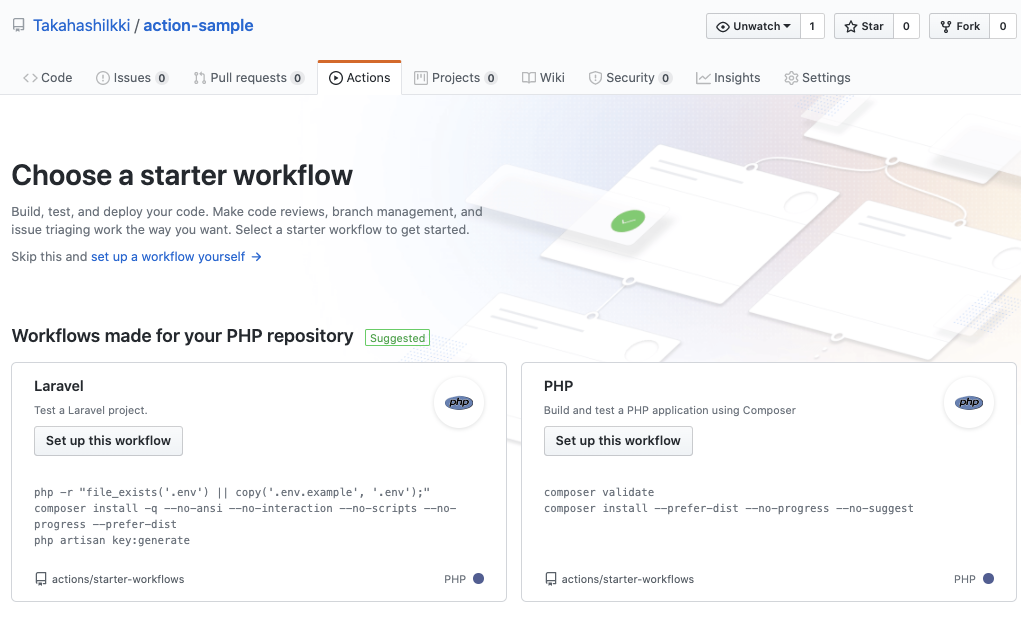Click the watchers count 1
The height and width of the screenshot is (625, 1021).
click(x=812, y=26)
